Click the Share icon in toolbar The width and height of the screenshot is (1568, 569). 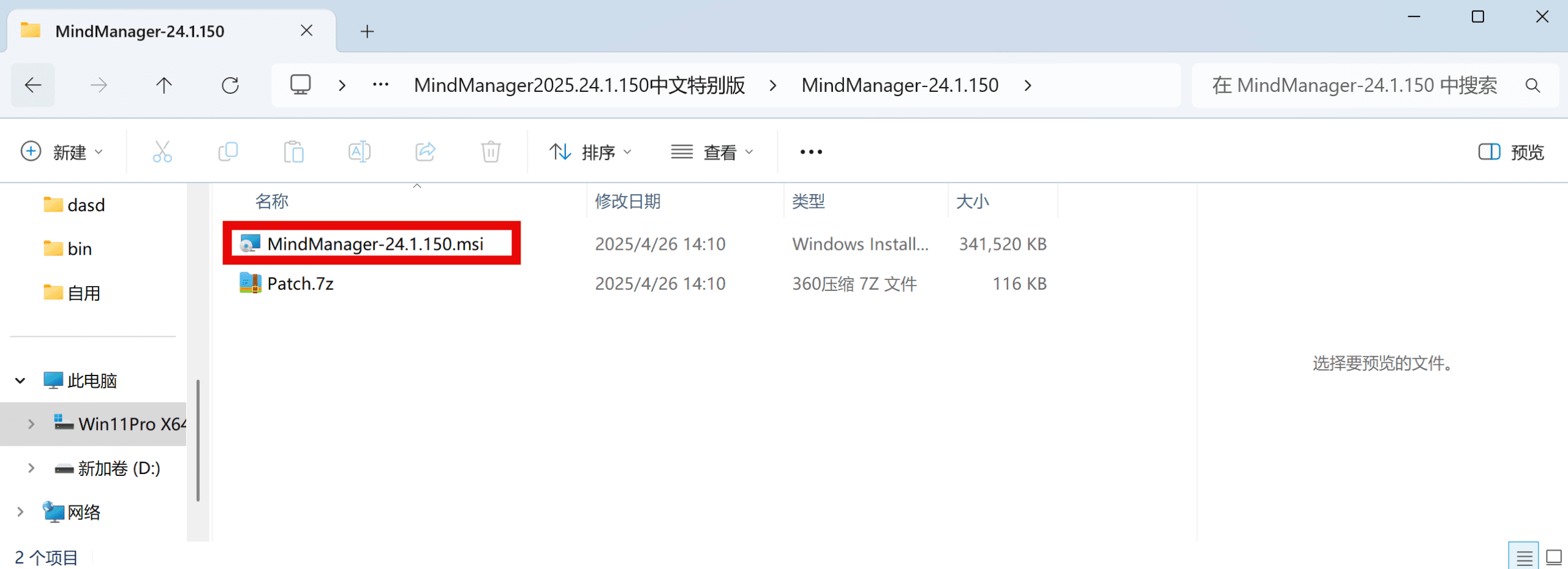pyautogui.click(x=425, y=152)
